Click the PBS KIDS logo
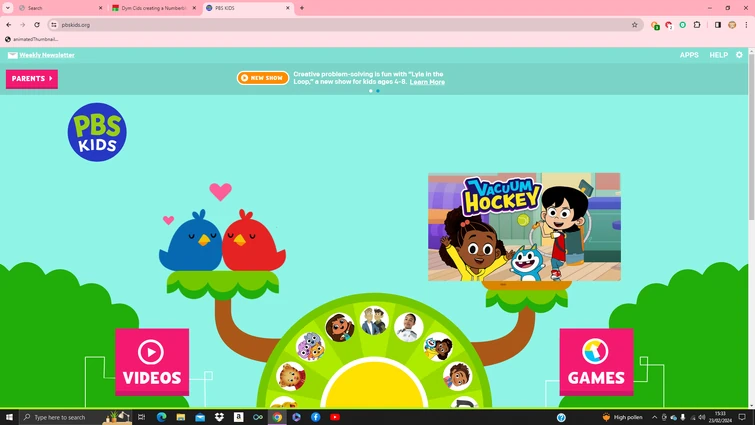The width and height of the screenshot is (755, 425). 97,132
